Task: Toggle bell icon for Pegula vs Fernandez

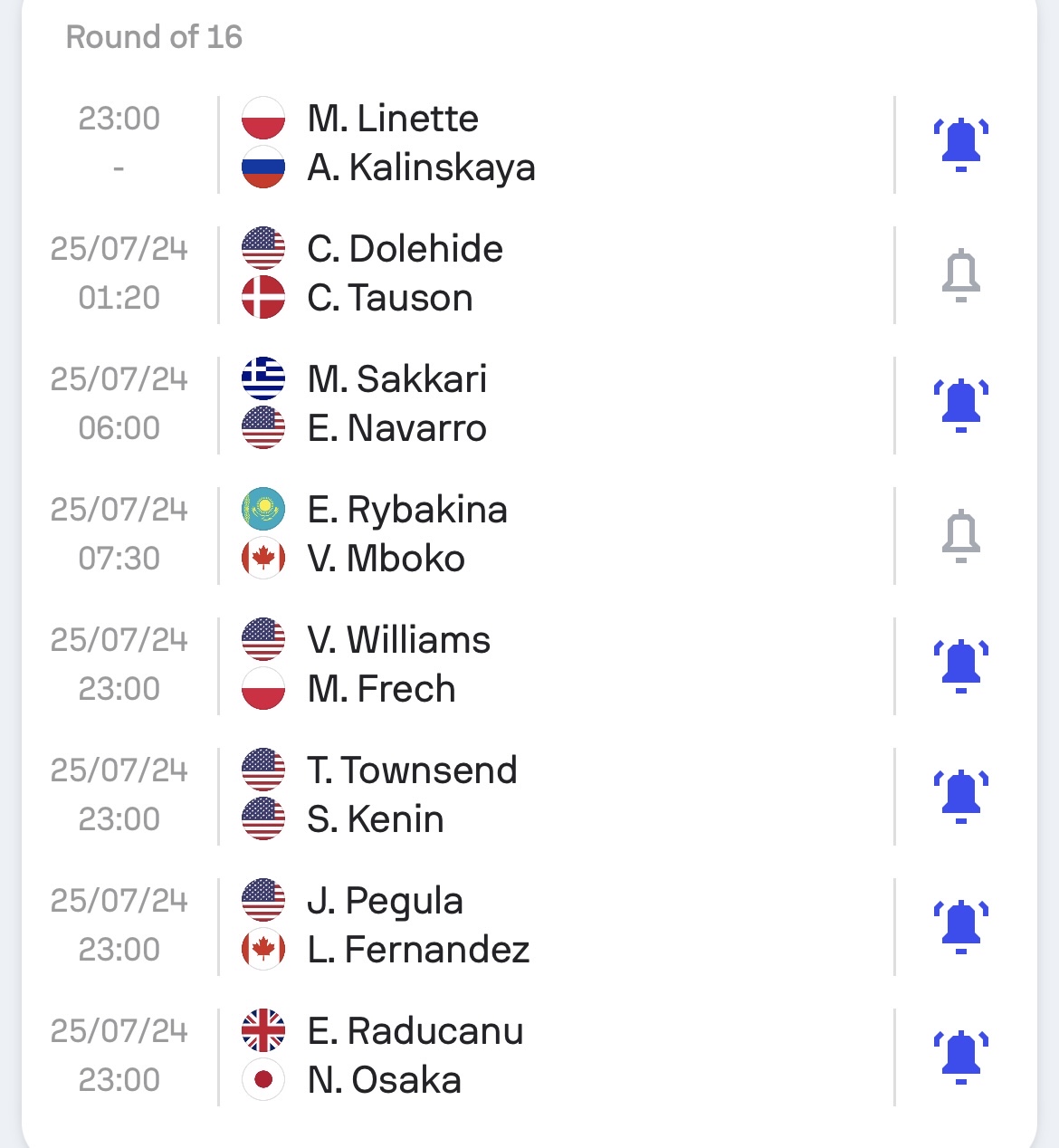Action: coord(961,926)
